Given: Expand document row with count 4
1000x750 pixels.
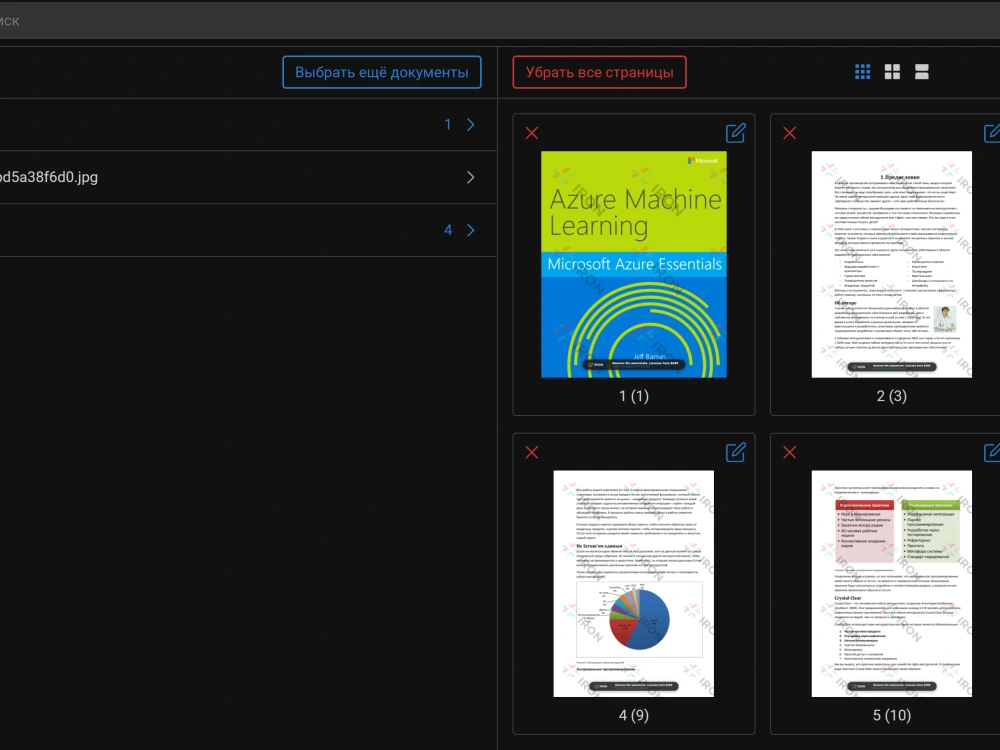Looking at the screenshot, I should [471, 230].
